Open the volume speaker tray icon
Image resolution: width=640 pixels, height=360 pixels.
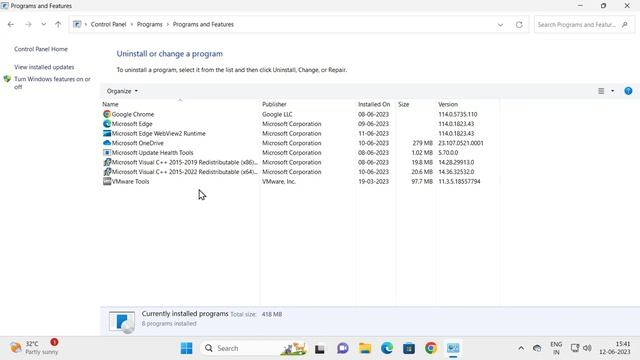[x=587, y=348]
